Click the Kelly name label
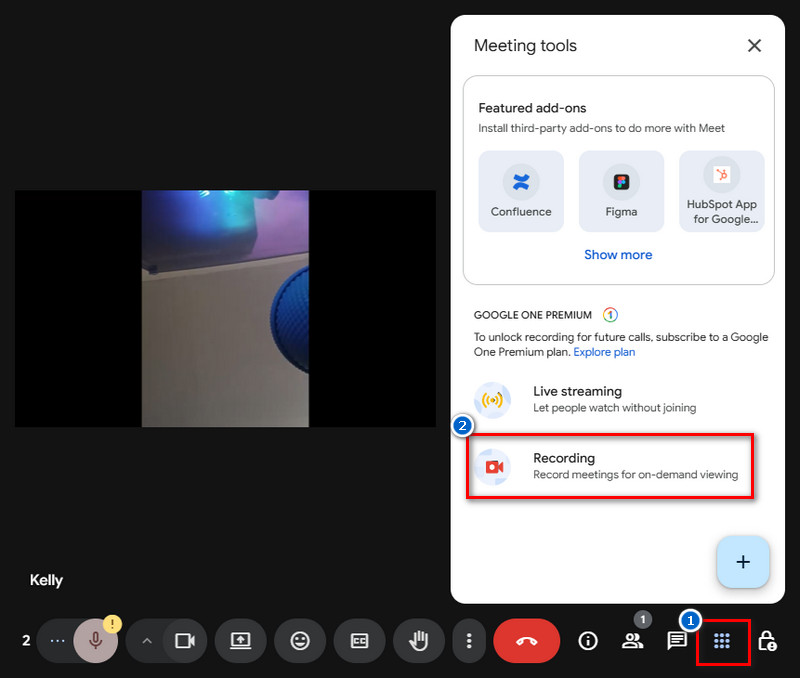This screenshot has width=800, height=678. 46,580
